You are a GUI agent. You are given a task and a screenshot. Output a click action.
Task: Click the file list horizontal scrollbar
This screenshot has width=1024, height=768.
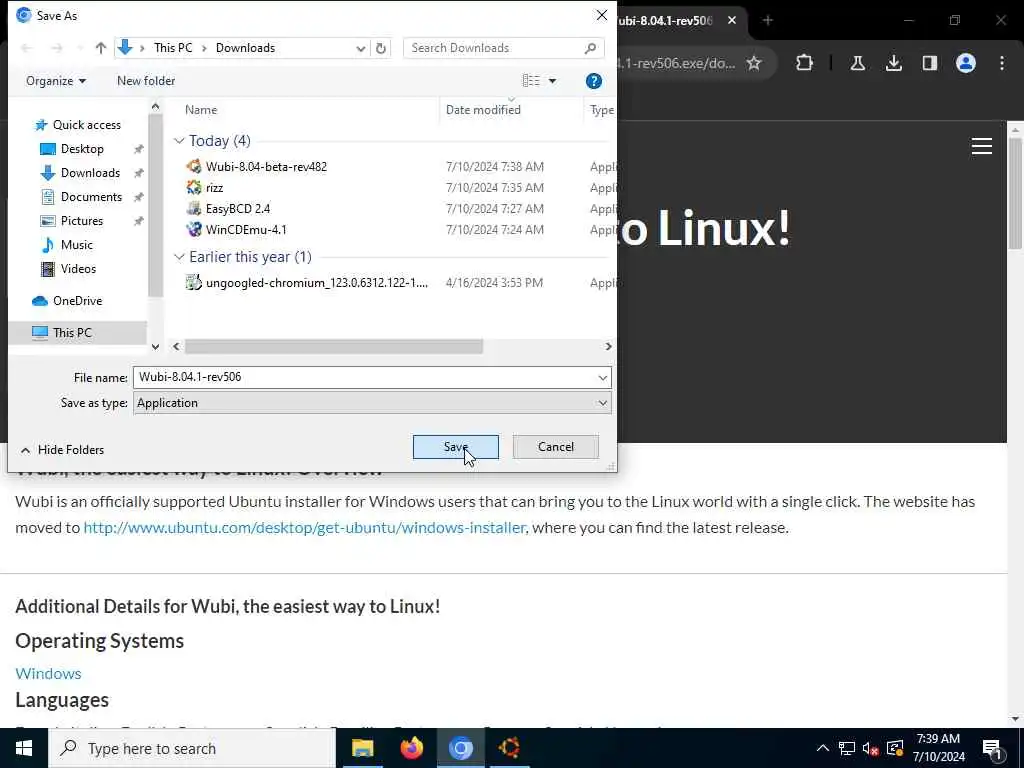[334, 347]
